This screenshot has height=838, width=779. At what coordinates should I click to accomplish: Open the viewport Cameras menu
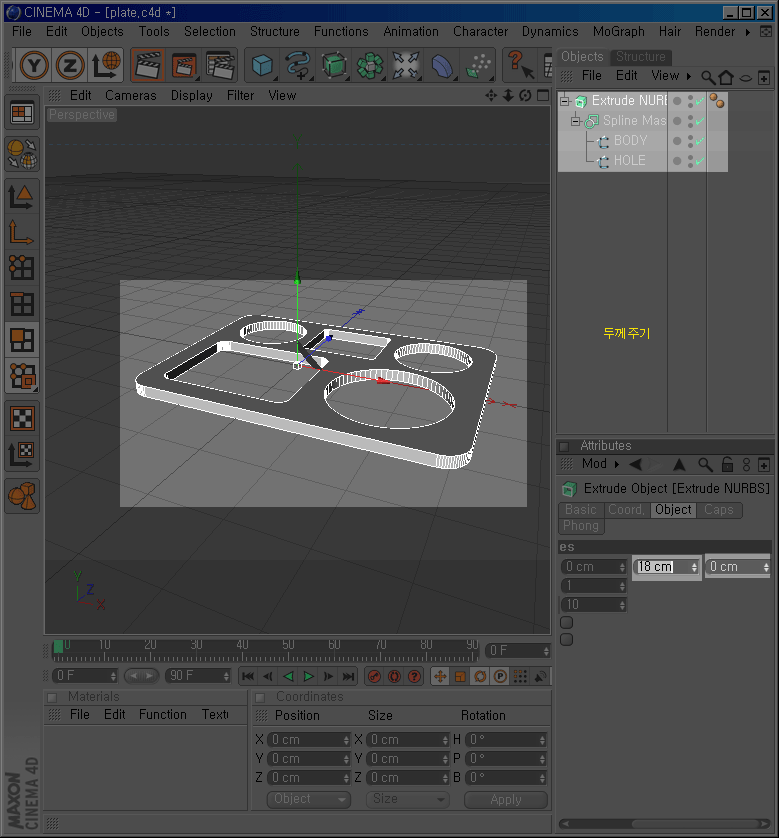[130, 96]
